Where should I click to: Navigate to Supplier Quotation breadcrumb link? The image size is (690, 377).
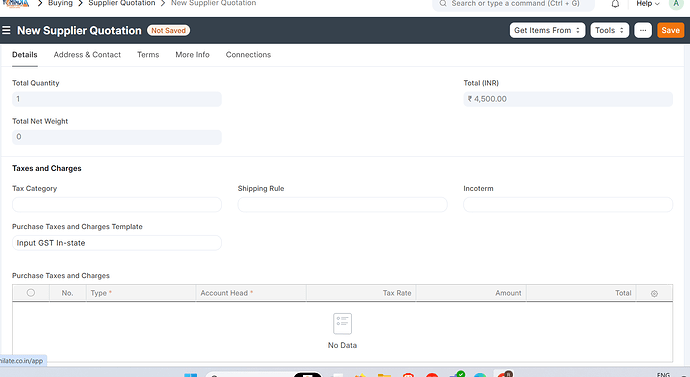pos(122,3)
